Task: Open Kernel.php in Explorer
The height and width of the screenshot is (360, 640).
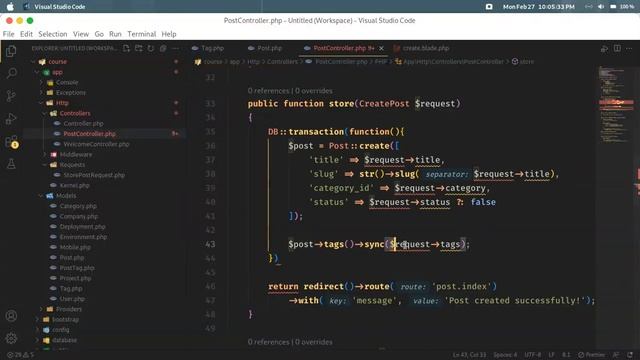Action: (74, 185)
